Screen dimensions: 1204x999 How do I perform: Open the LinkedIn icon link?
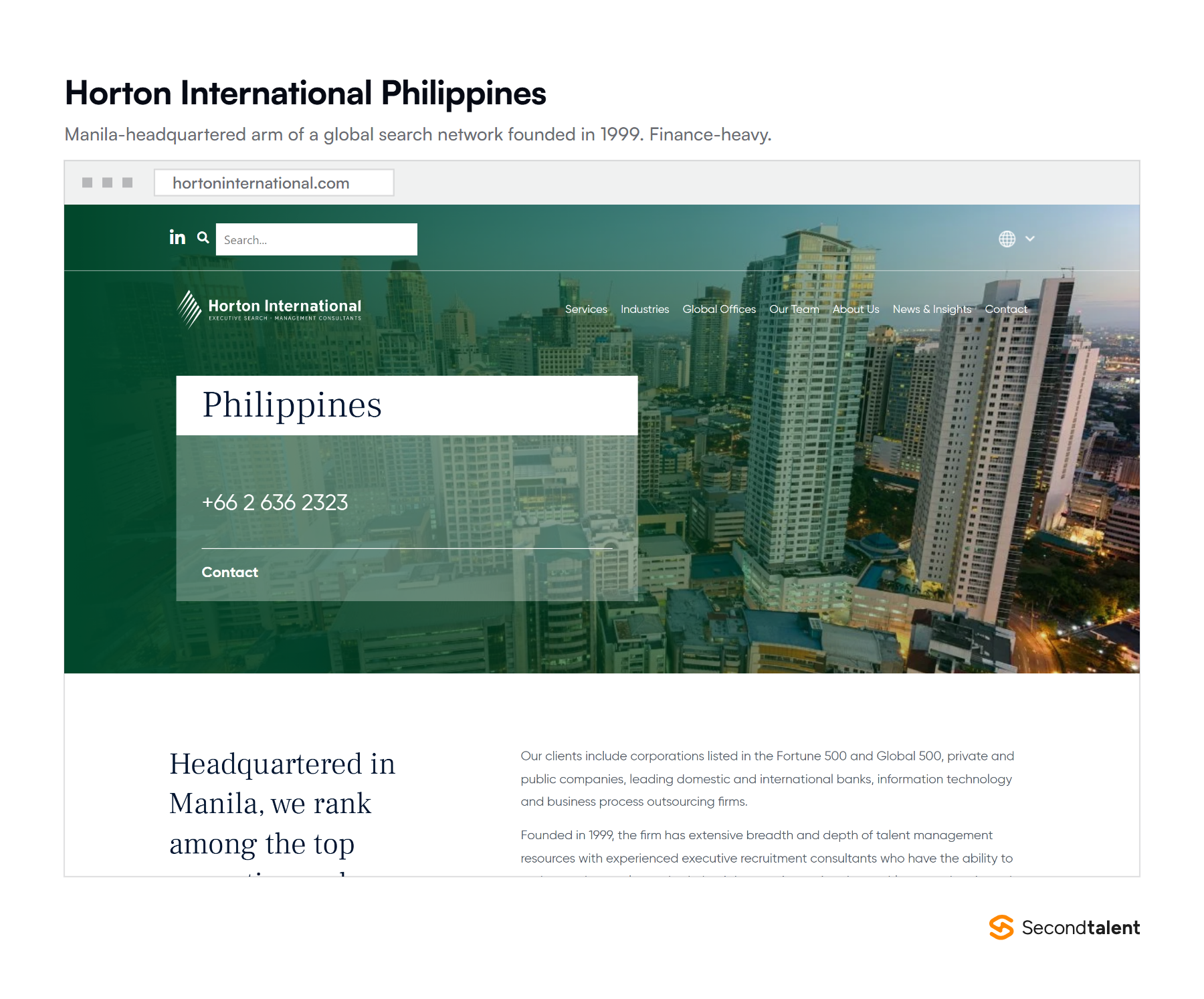(x=177, y=237)
